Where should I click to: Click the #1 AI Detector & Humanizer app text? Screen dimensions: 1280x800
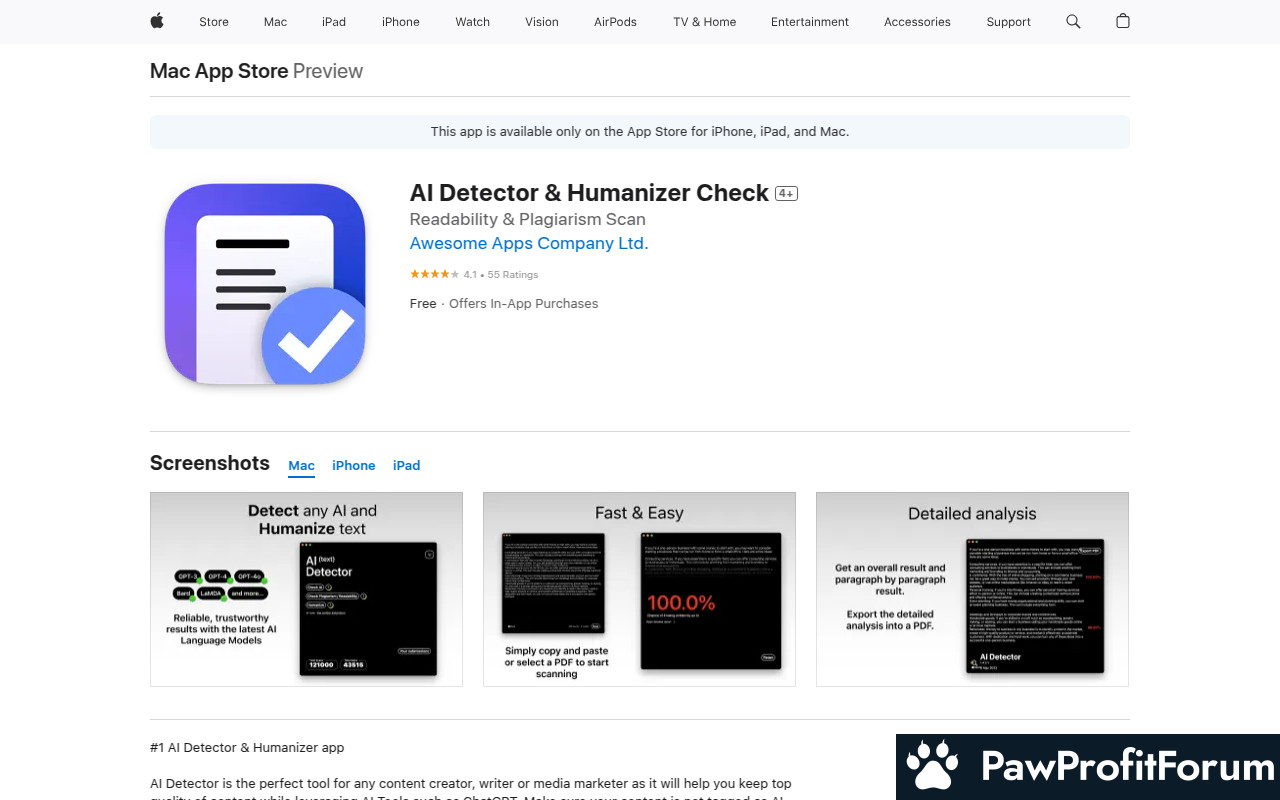(x=247, y=748)
